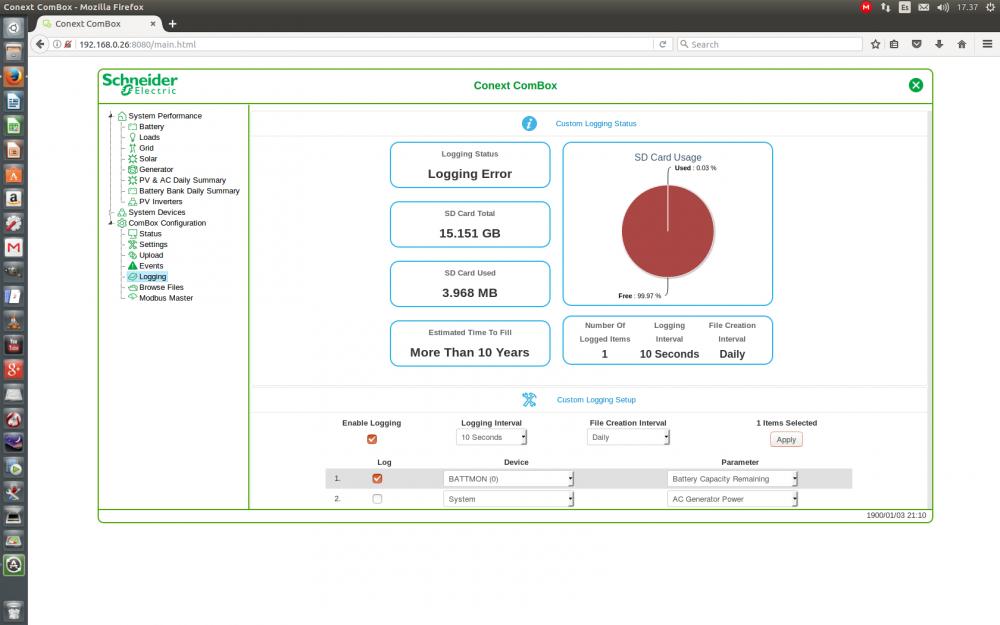The width and height of the screenshot is (1000, 625).
Task: Open Amazon from the Ubuntu dock
Action: [13, 199]
